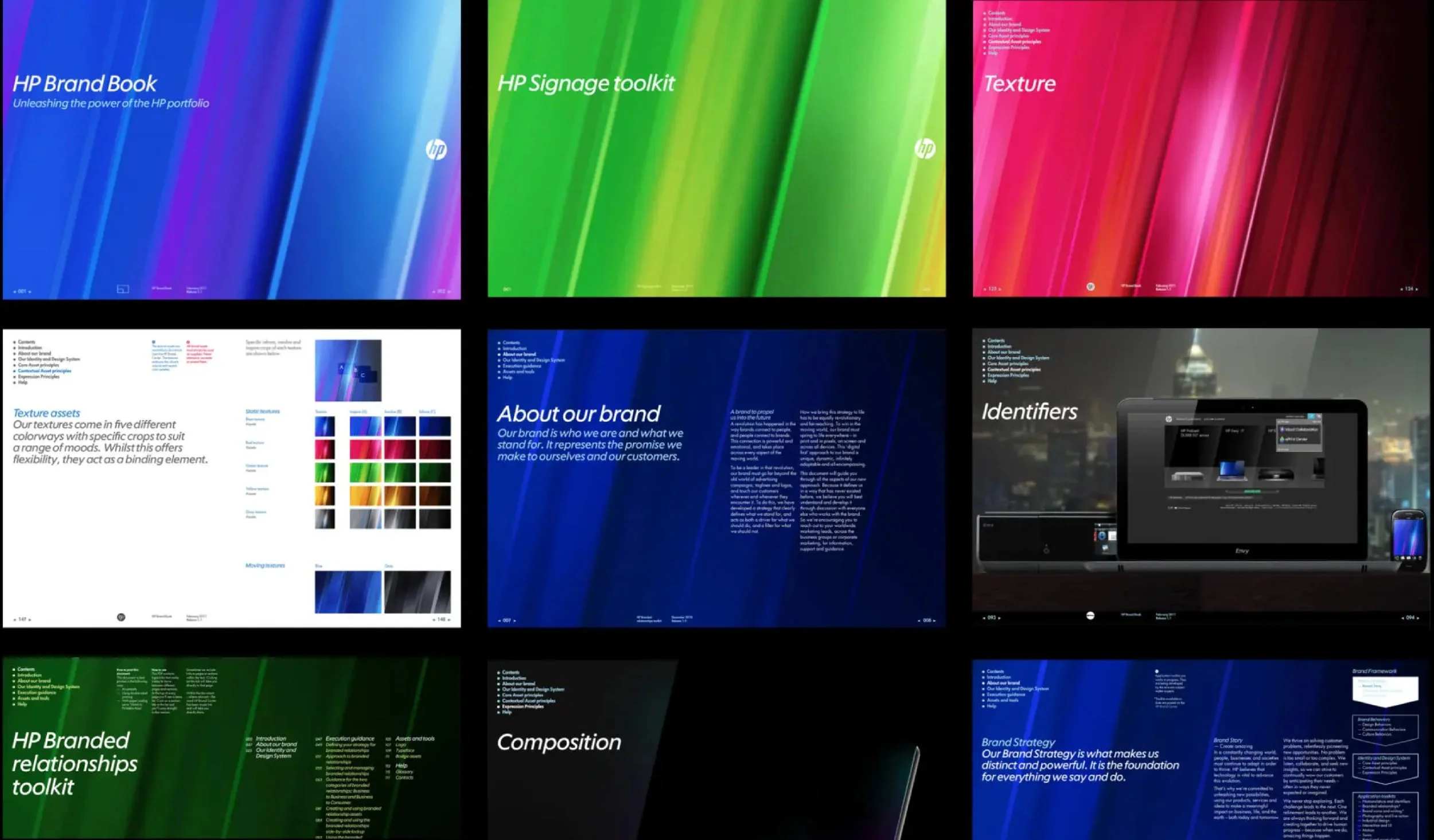The height and width of the screenshot is (840, 1434).
Task: Click the HP logo on the blue Brand Book cover
Action: pos(436,150)
